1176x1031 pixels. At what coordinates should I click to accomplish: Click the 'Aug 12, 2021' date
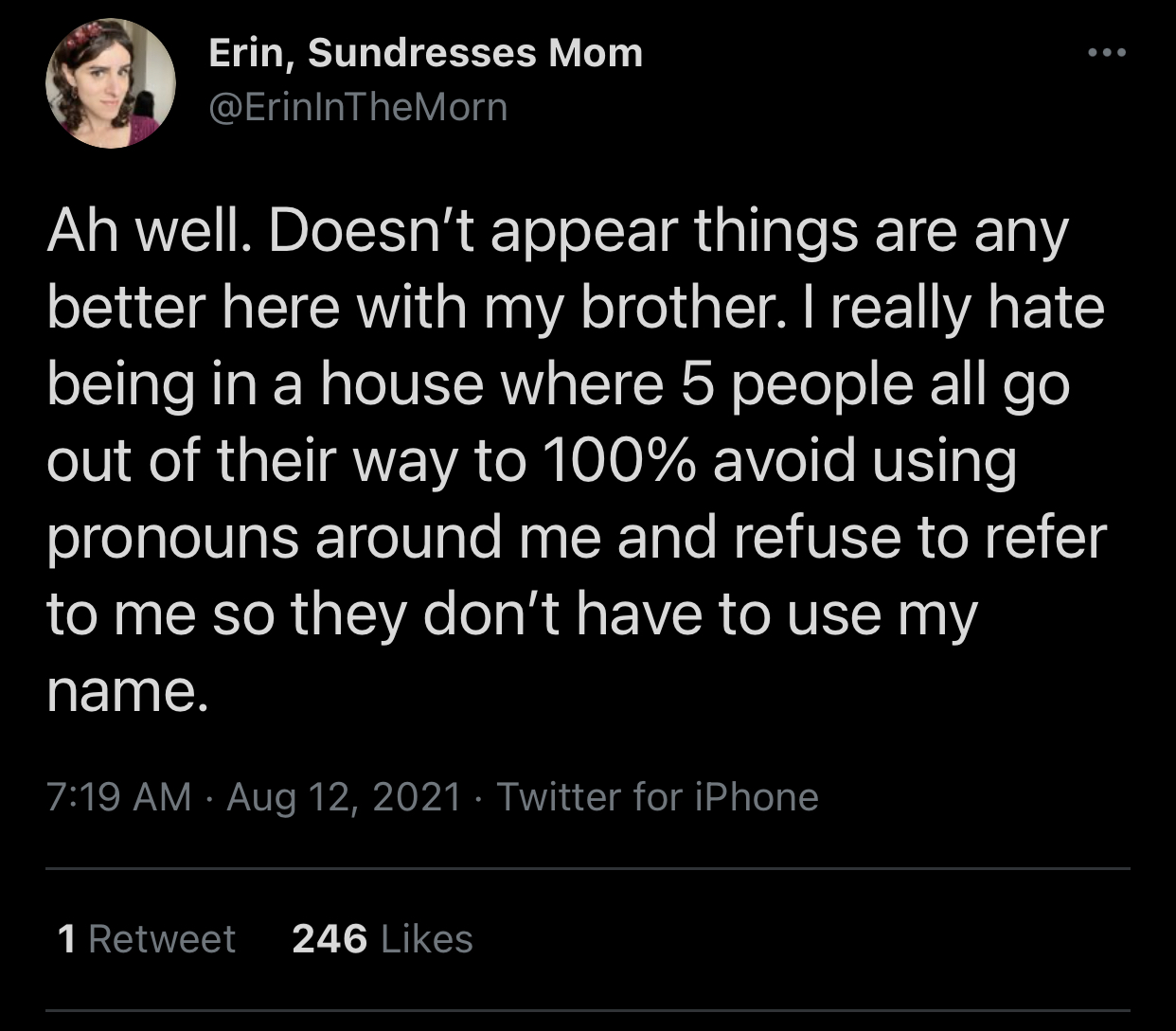pos(344,796)
